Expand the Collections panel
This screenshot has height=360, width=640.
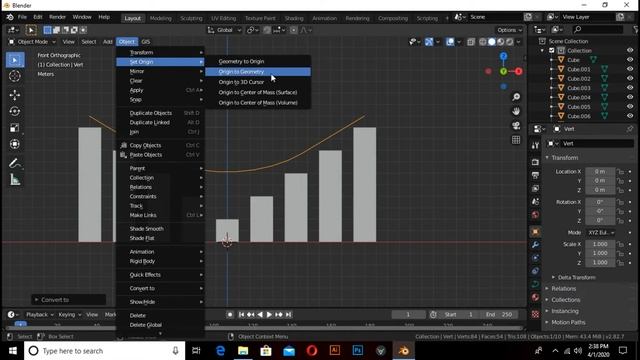[565, 300]
